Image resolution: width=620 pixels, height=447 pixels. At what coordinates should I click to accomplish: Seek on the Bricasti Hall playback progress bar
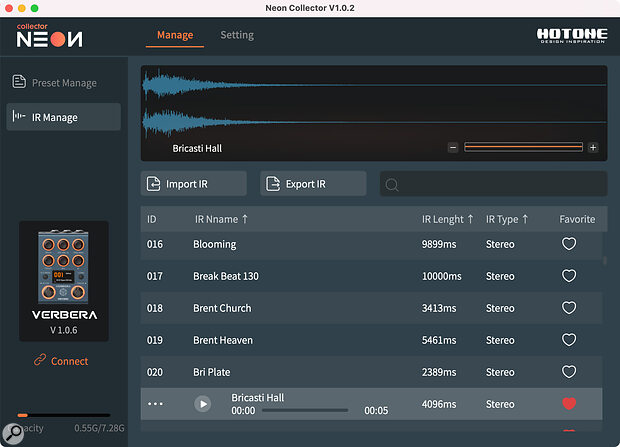(x=305, y=411)
